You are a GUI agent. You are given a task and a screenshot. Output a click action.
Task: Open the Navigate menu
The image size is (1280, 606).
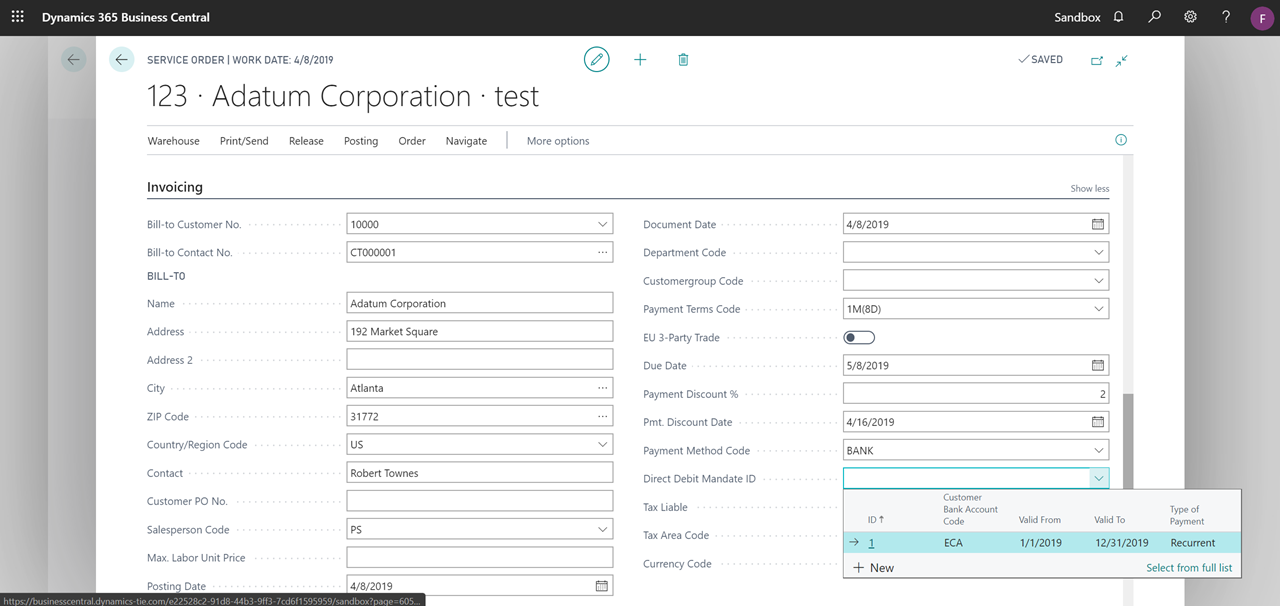[466, 141]
